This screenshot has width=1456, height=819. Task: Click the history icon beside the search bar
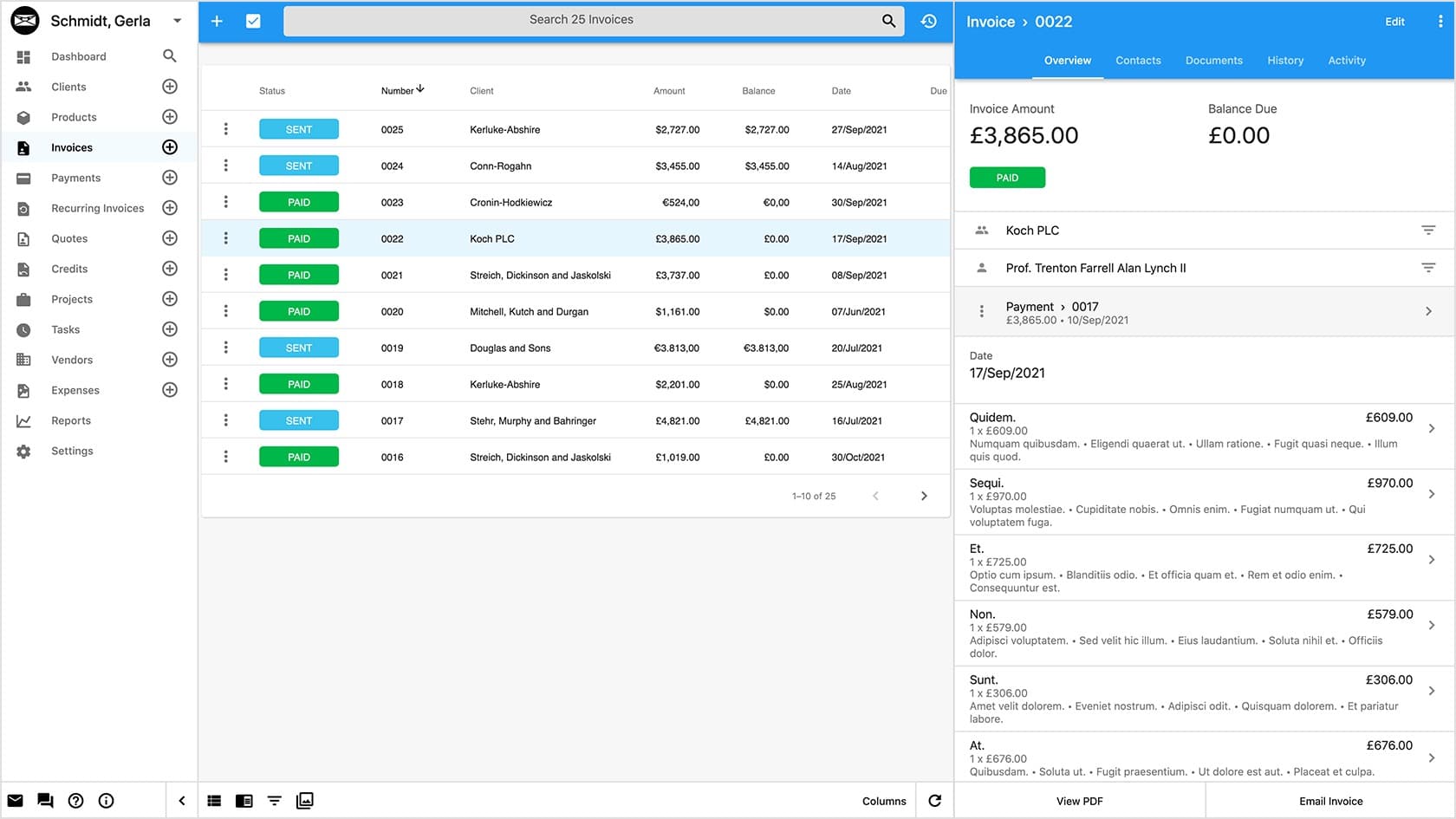click(x=928, y=20)
